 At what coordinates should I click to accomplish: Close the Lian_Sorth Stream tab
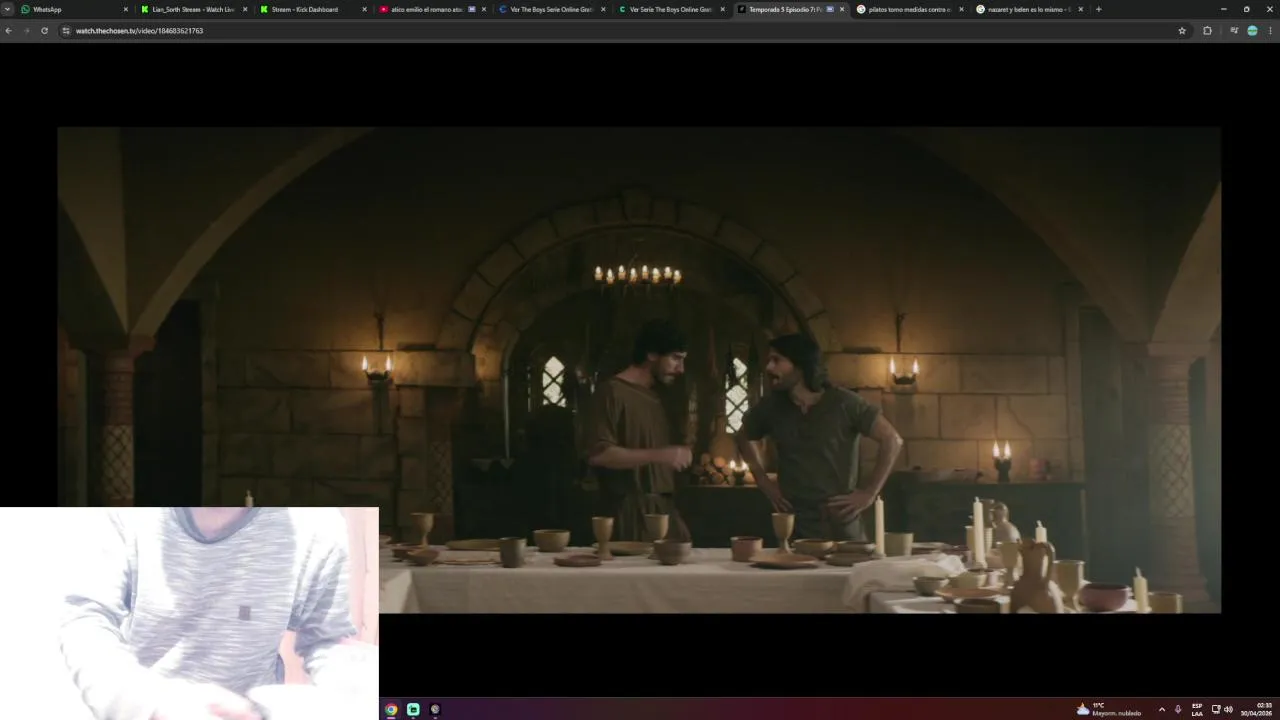pos(245,9)
